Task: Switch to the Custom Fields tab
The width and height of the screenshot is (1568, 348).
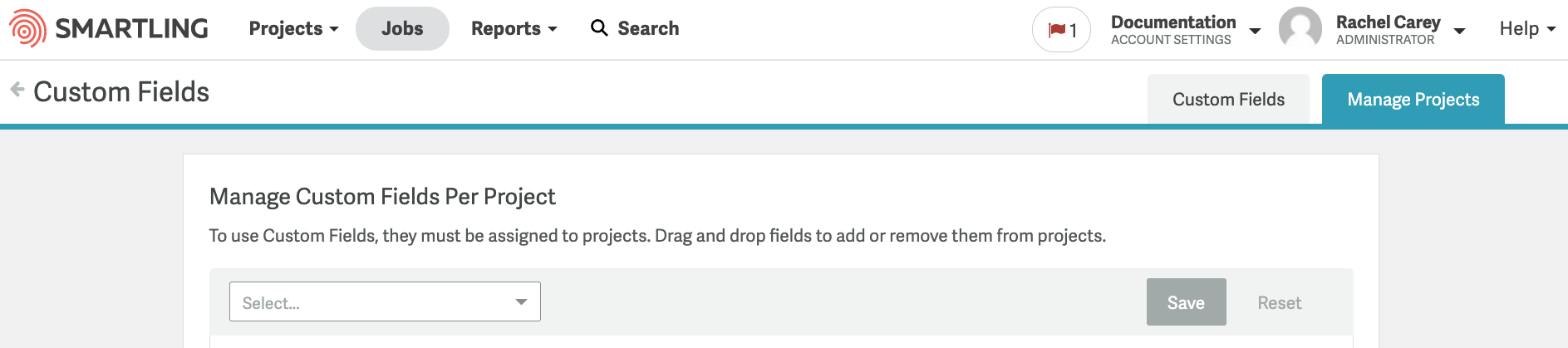Action: 1228,100
